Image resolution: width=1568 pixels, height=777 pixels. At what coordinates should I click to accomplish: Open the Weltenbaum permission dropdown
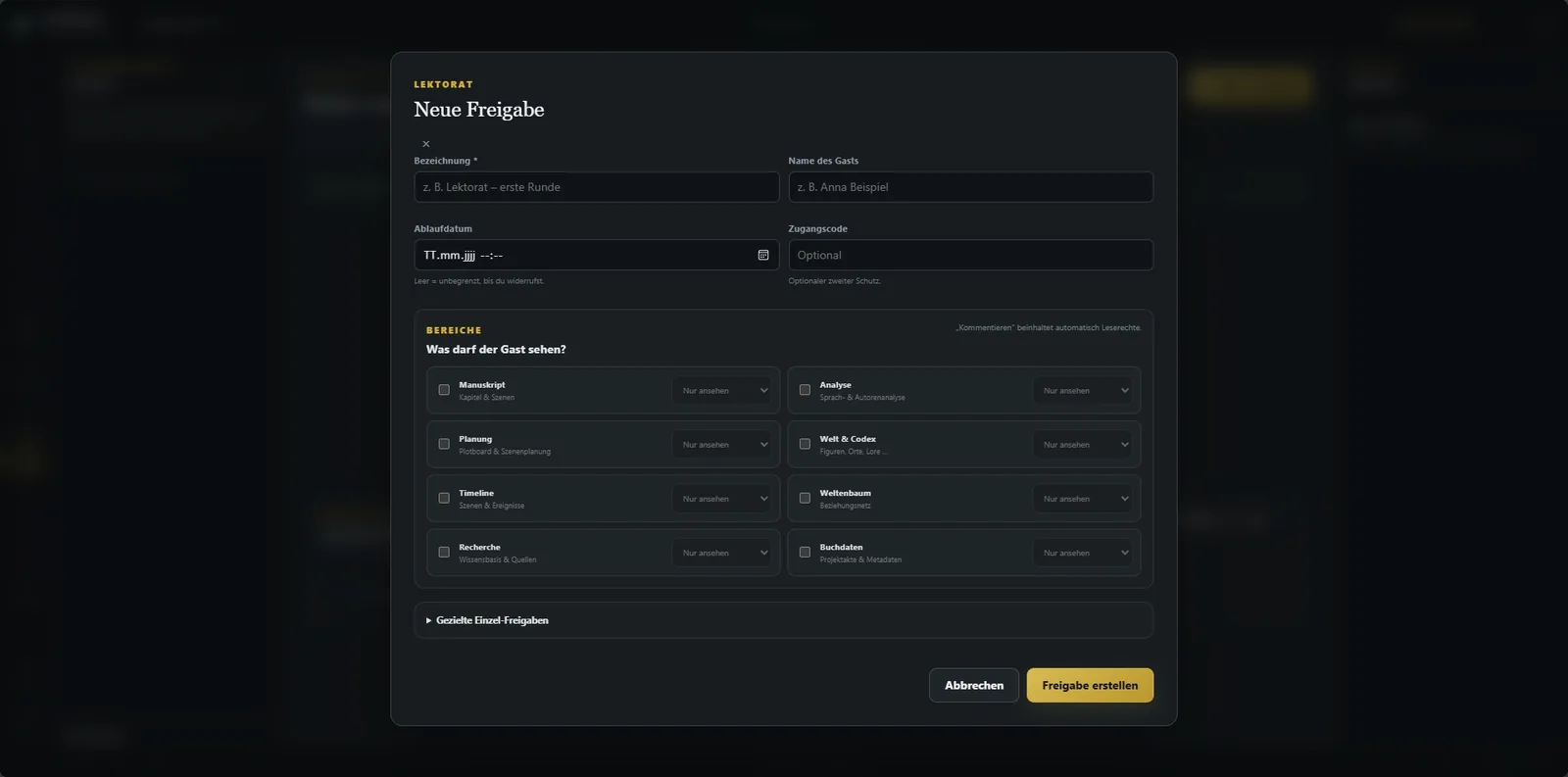[1085, 499]
